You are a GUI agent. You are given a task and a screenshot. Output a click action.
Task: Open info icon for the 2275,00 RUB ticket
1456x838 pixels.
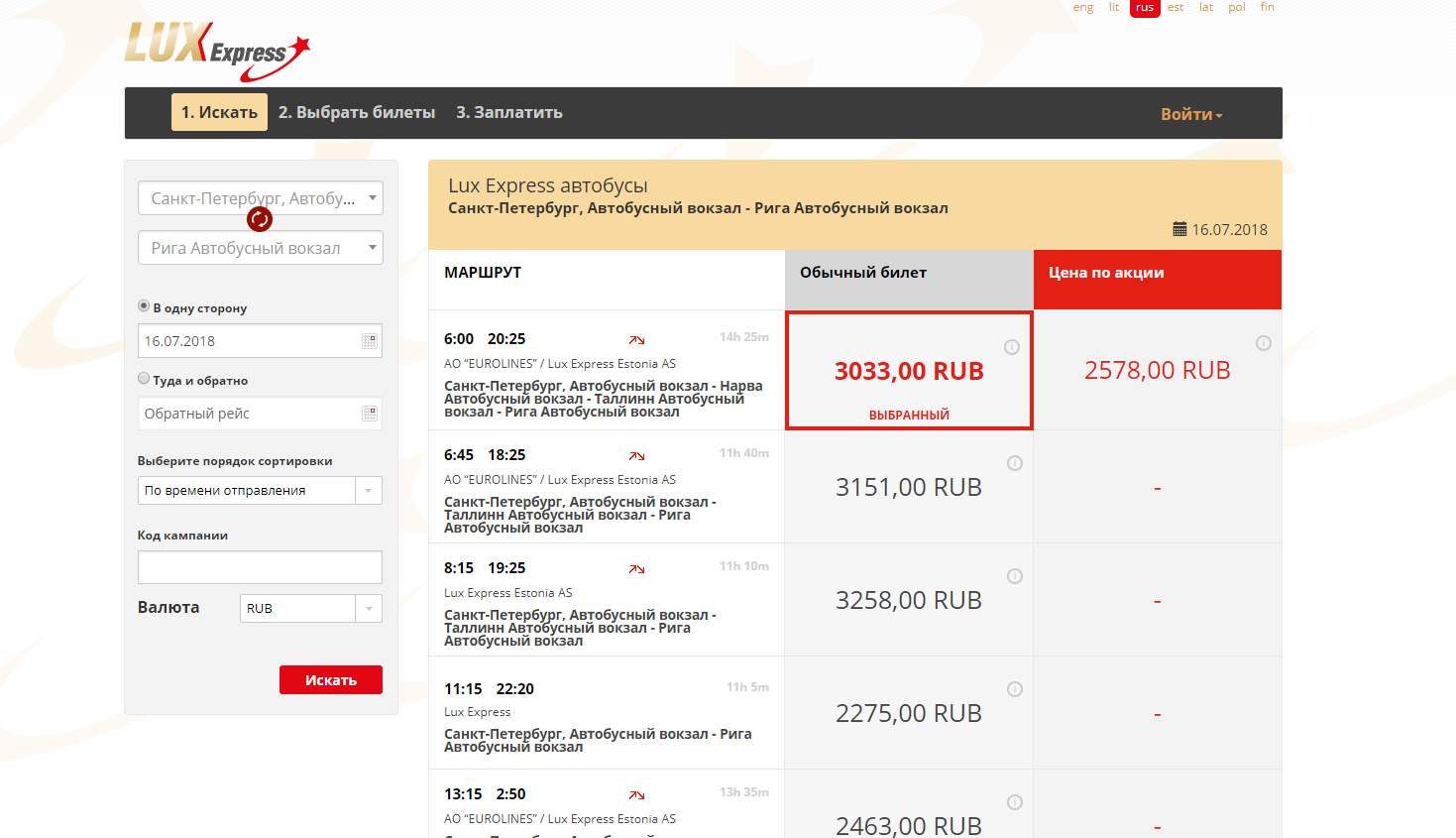[1015, 689]
